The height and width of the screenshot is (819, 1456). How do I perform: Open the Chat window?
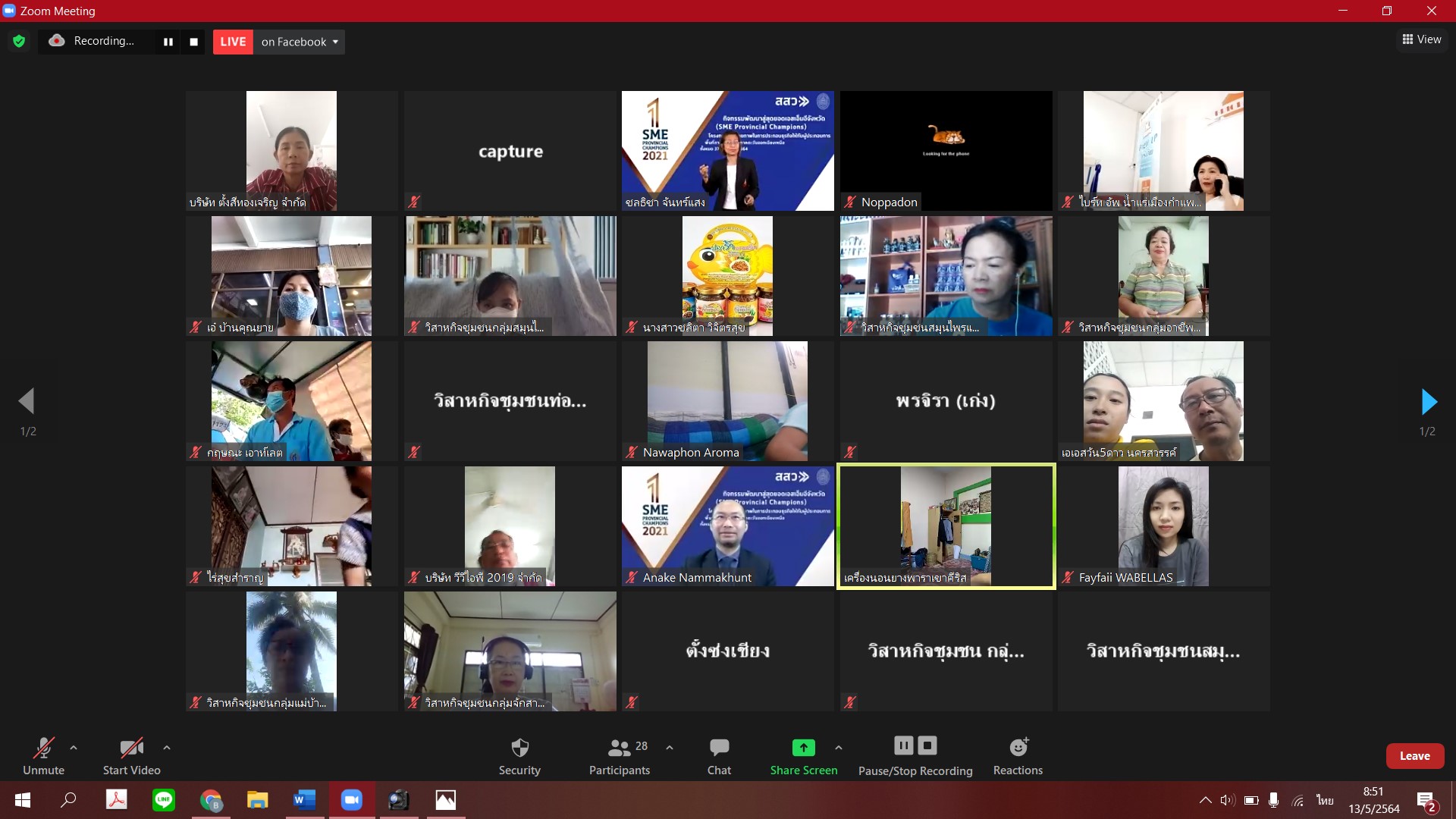719,756
